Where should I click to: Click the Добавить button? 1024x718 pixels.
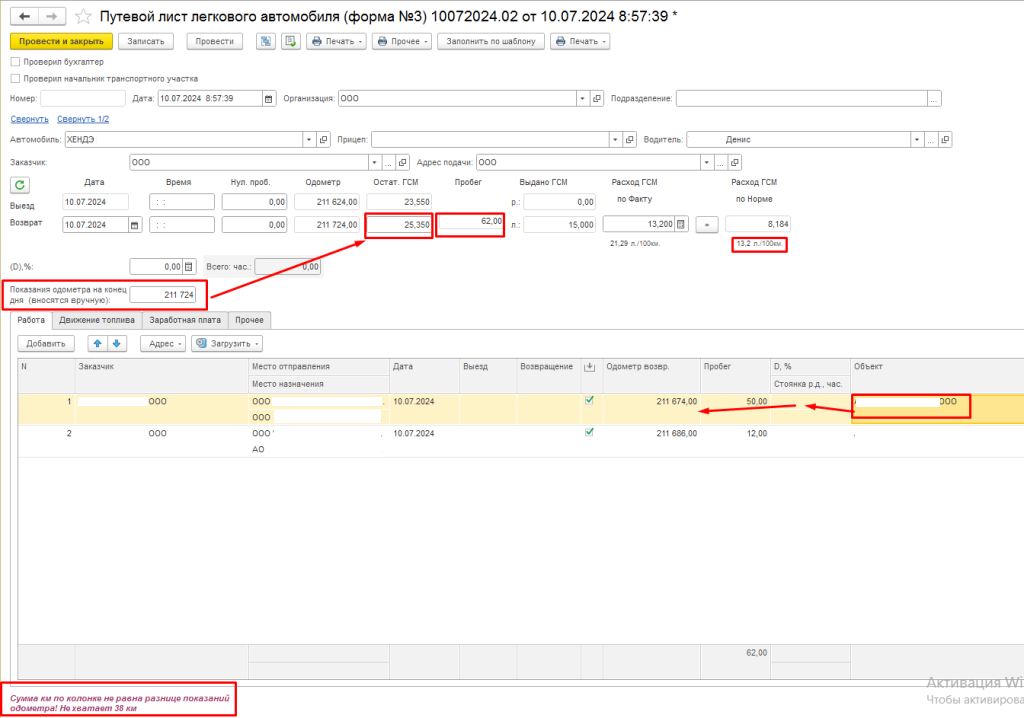point(46,344)
